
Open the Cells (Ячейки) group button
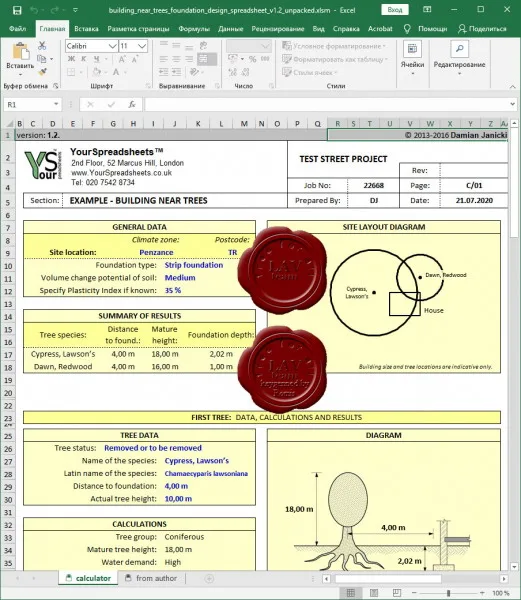(x=412, y=58)
